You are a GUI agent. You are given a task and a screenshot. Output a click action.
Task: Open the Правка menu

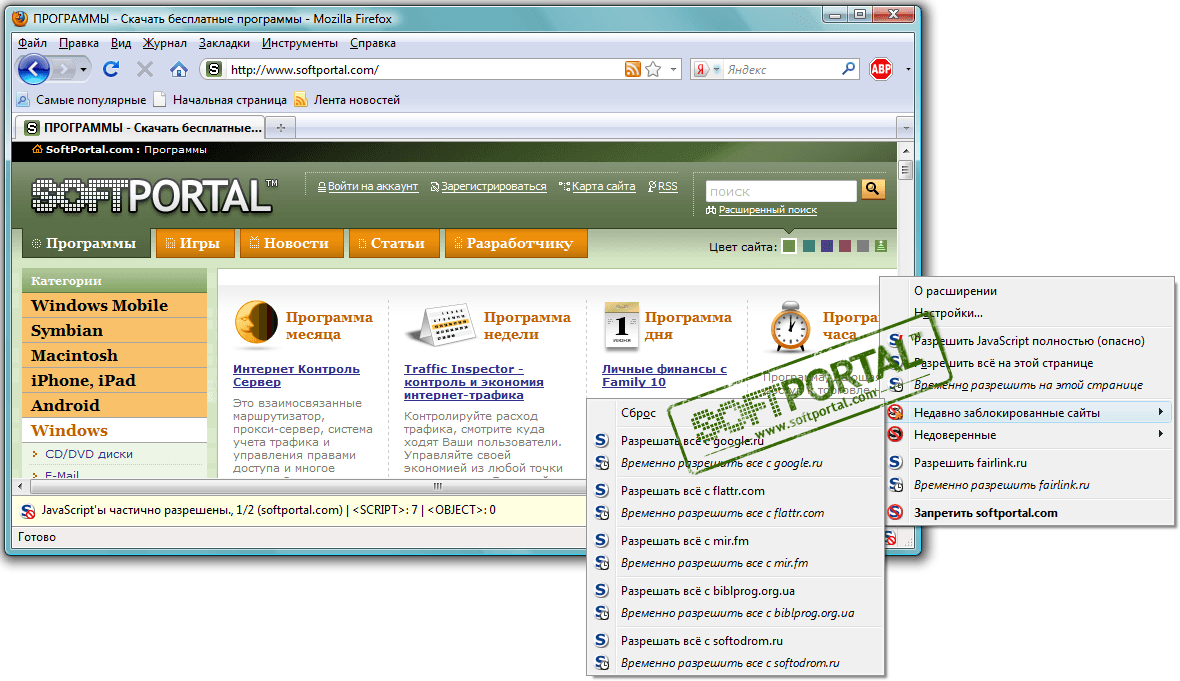point(78,43)
